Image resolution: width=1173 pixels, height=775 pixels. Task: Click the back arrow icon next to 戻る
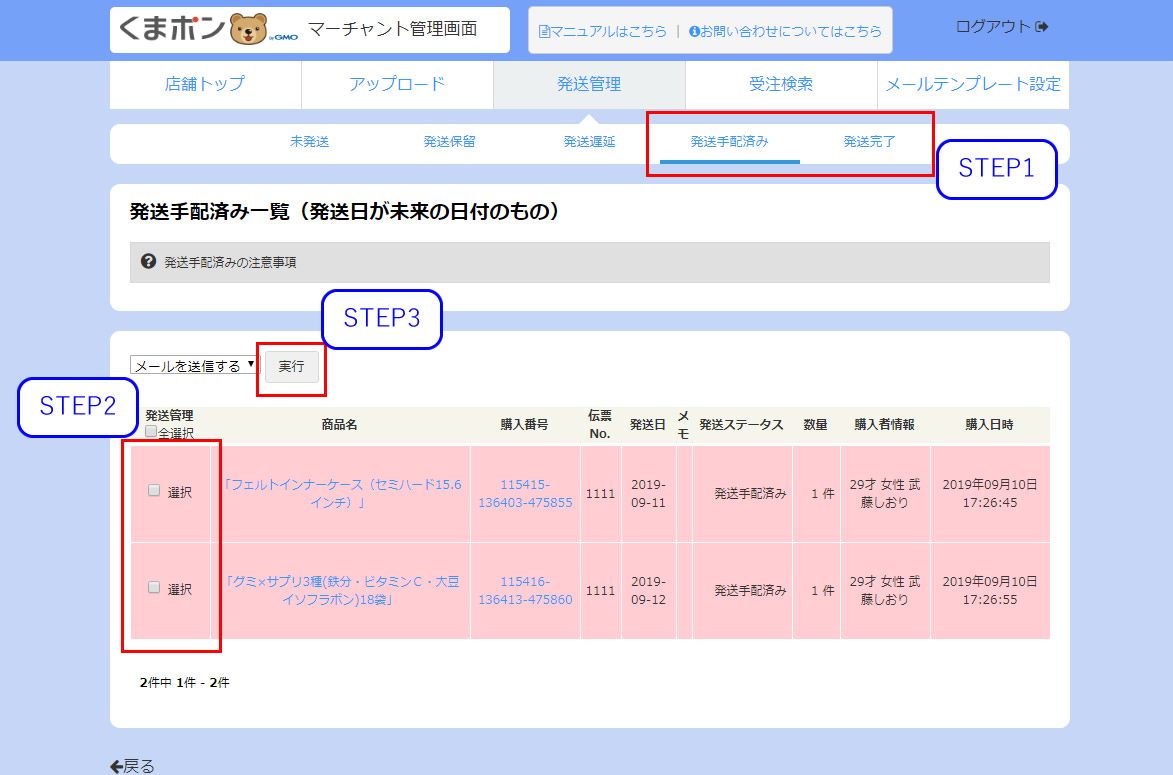pos(116,766)
